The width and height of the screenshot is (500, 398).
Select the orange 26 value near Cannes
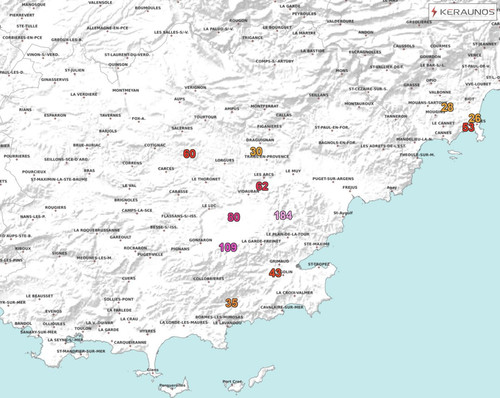click(475, 118)
